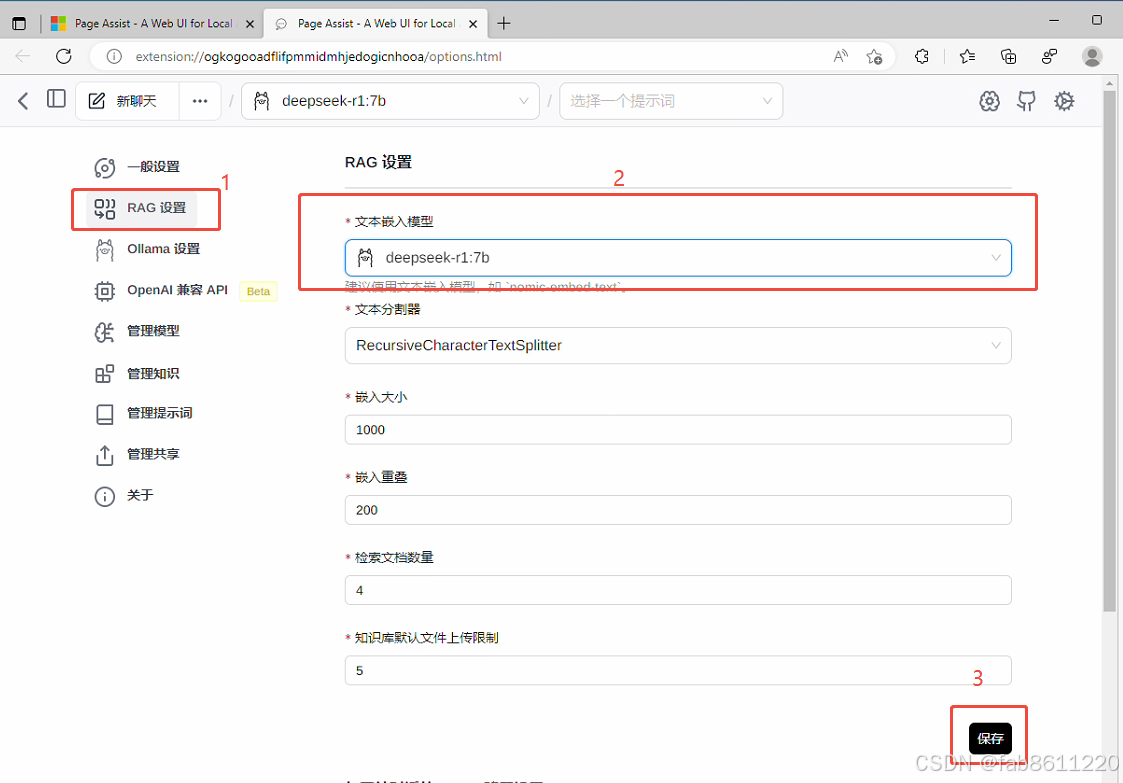Open OpenAI 兼容 API settings
Viewport: 1123px width, 783px height.
tap(177, 290)
